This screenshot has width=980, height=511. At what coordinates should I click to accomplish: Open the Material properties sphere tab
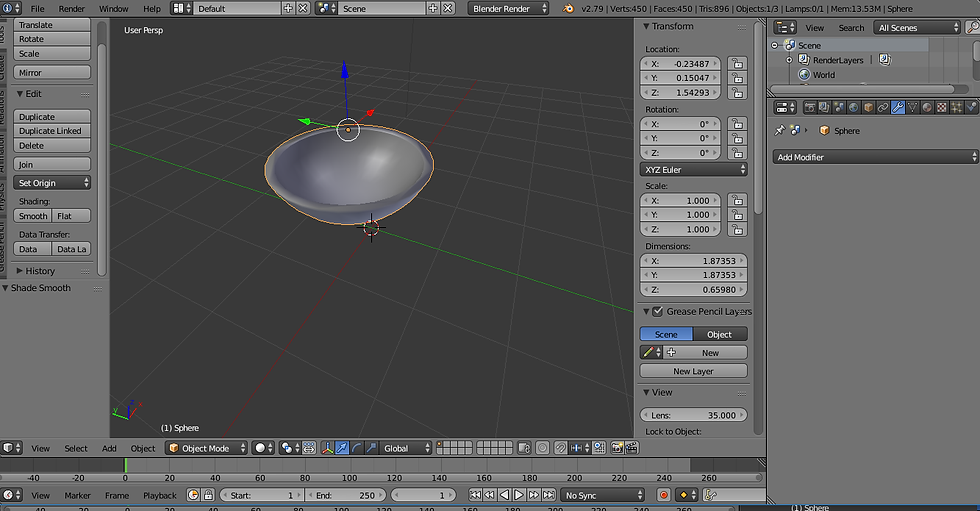[926, 107]
